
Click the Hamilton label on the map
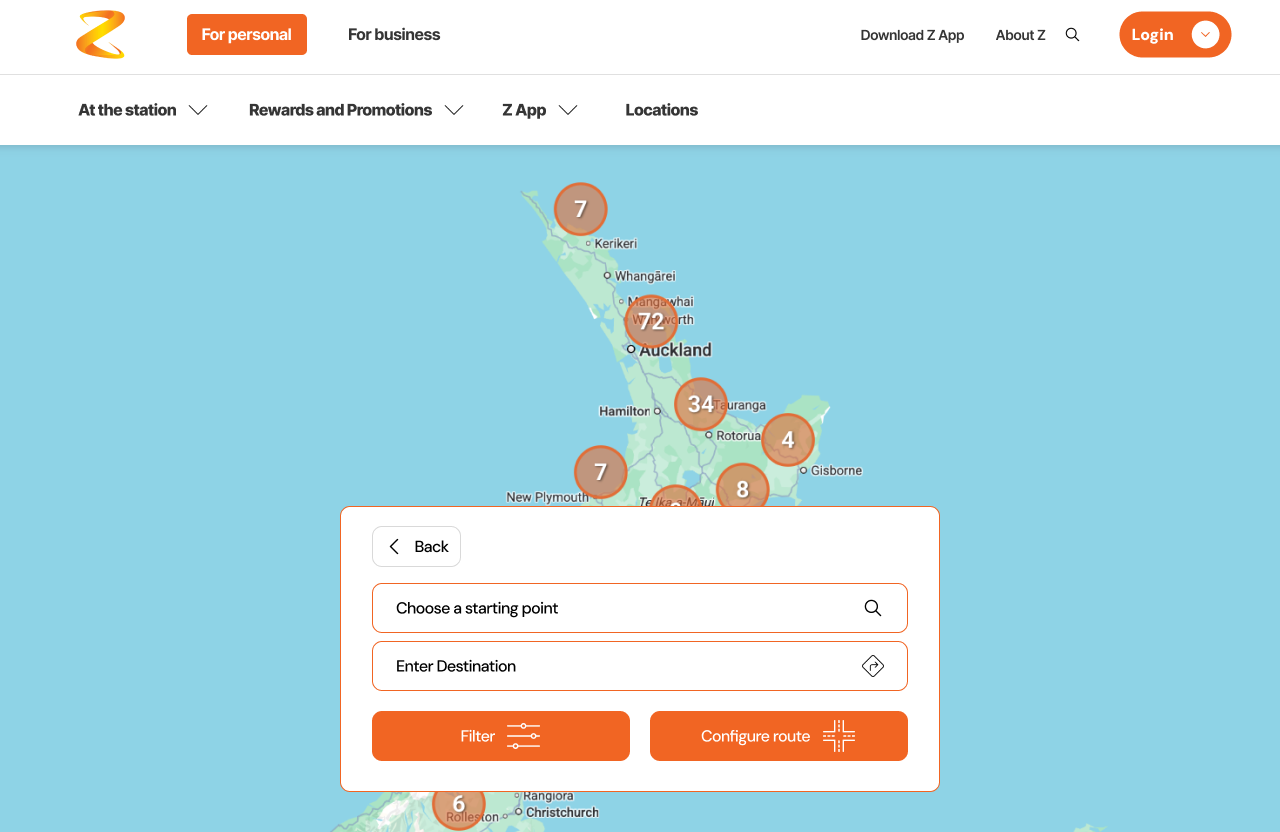click(x=625, y=411)
